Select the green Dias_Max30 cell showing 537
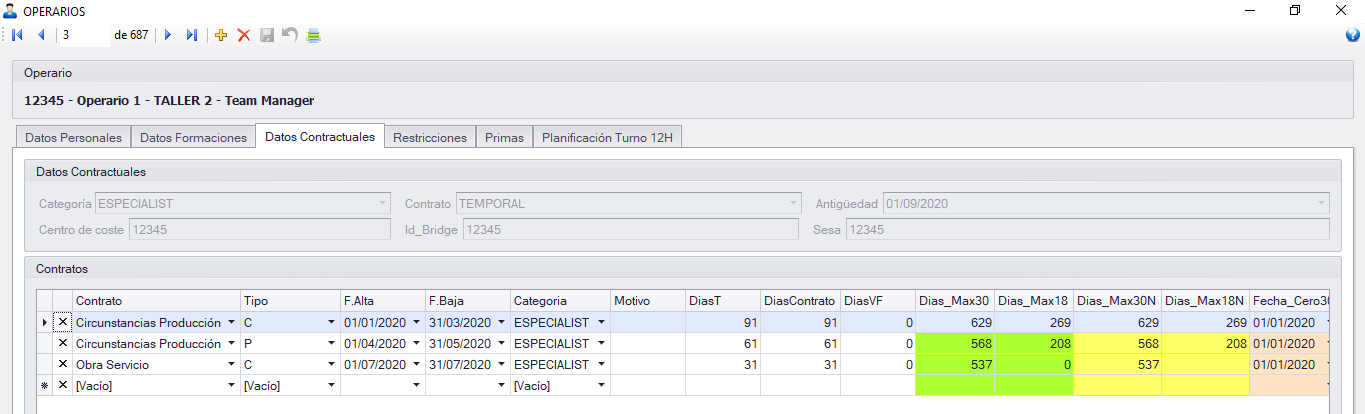1365x414 pixels. [954, 365]
